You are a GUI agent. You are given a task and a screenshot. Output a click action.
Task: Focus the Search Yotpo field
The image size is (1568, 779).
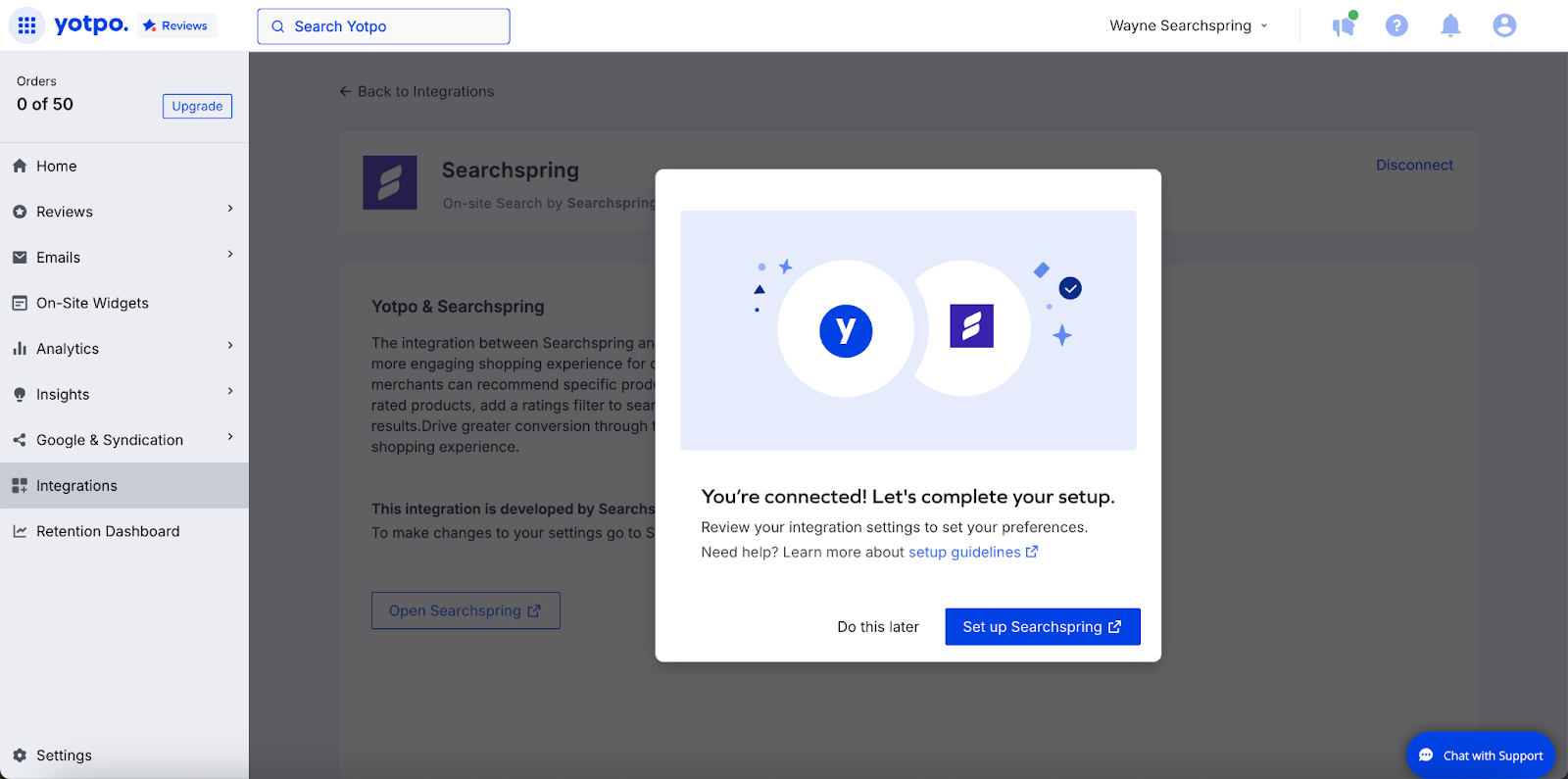(x=383, y=26)
